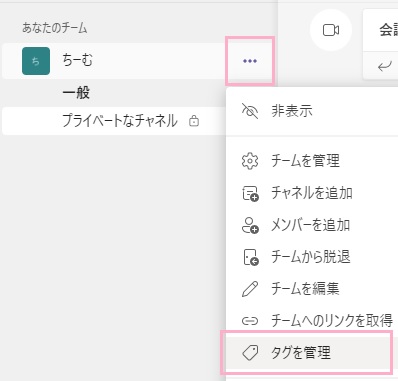
Task: Click the lock icon beside プライベートなチャネル
Action: pyautogui.click(x=194, y=121)
